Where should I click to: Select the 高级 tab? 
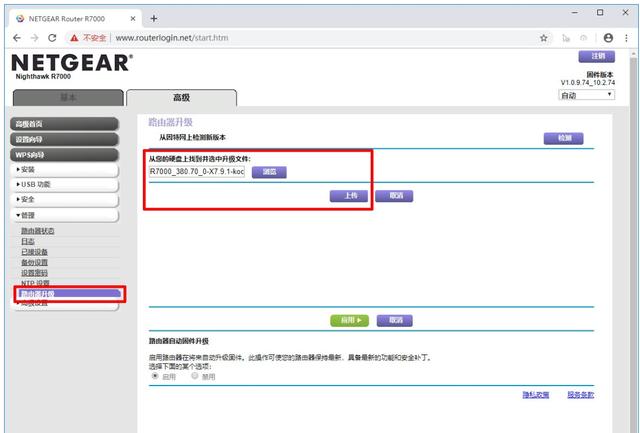[x=181, y=98]
